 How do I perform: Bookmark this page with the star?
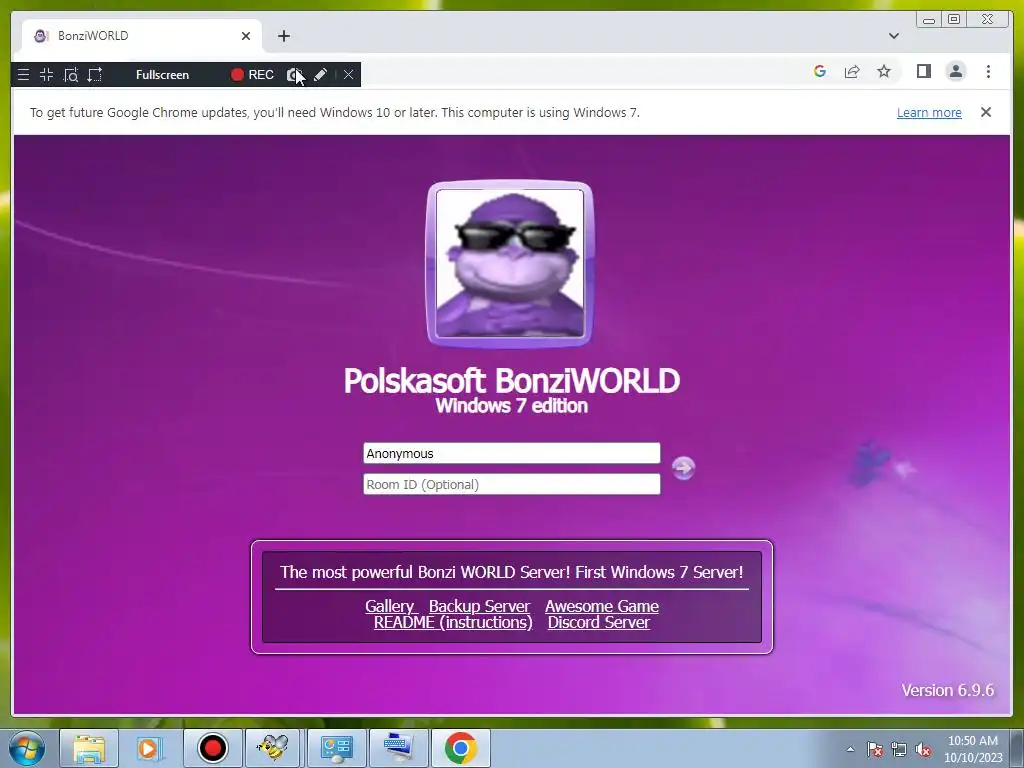click(884, 71)
